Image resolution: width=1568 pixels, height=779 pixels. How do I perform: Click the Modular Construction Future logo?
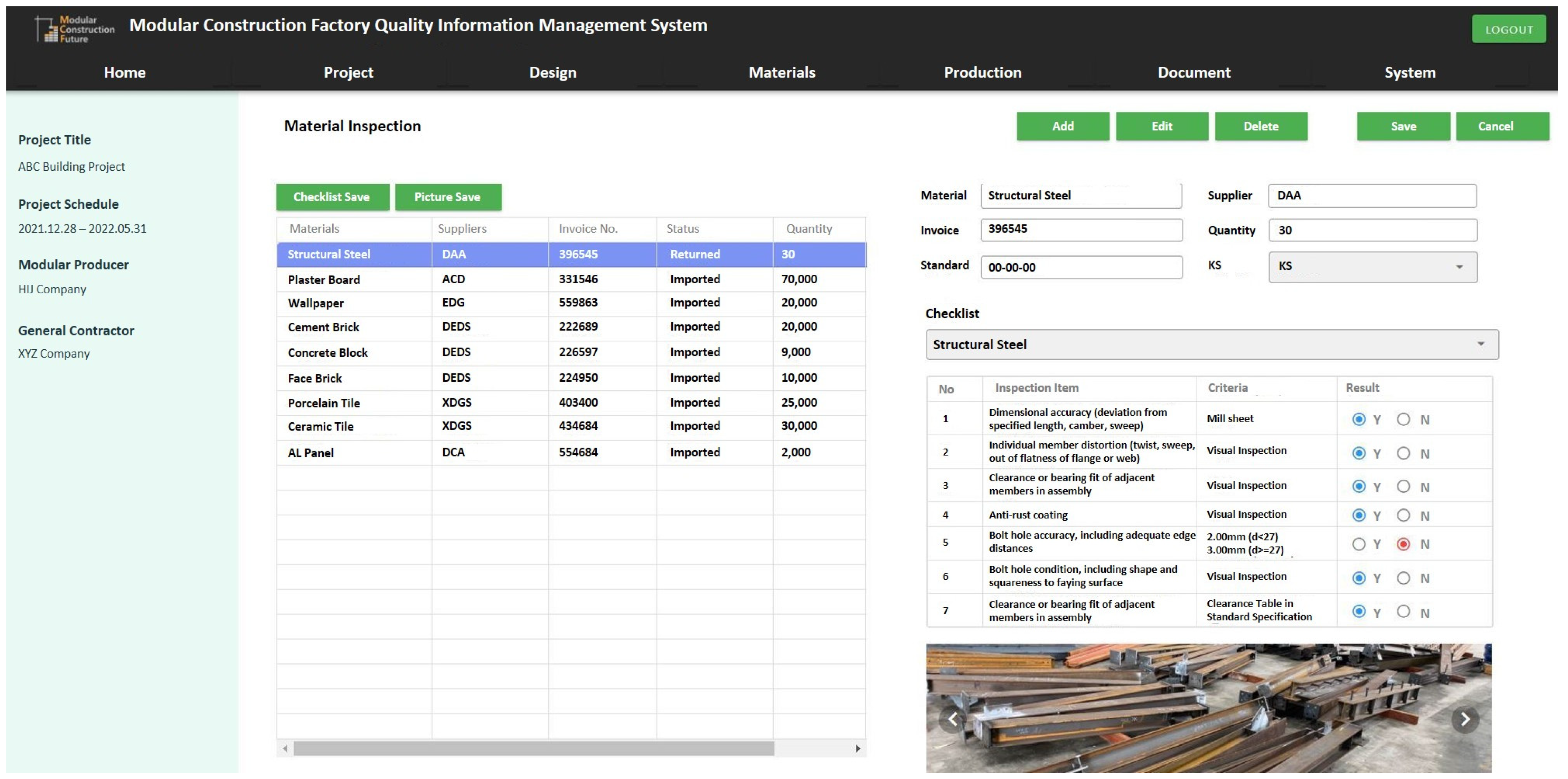pos(75,29)
